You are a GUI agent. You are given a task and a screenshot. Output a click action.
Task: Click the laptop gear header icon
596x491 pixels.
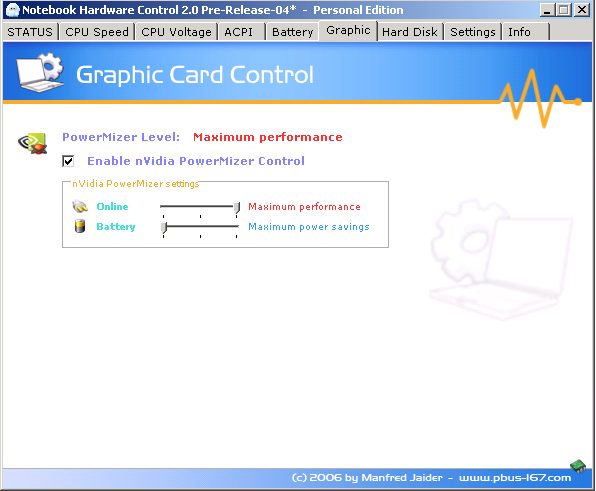[x=40, y=73]
